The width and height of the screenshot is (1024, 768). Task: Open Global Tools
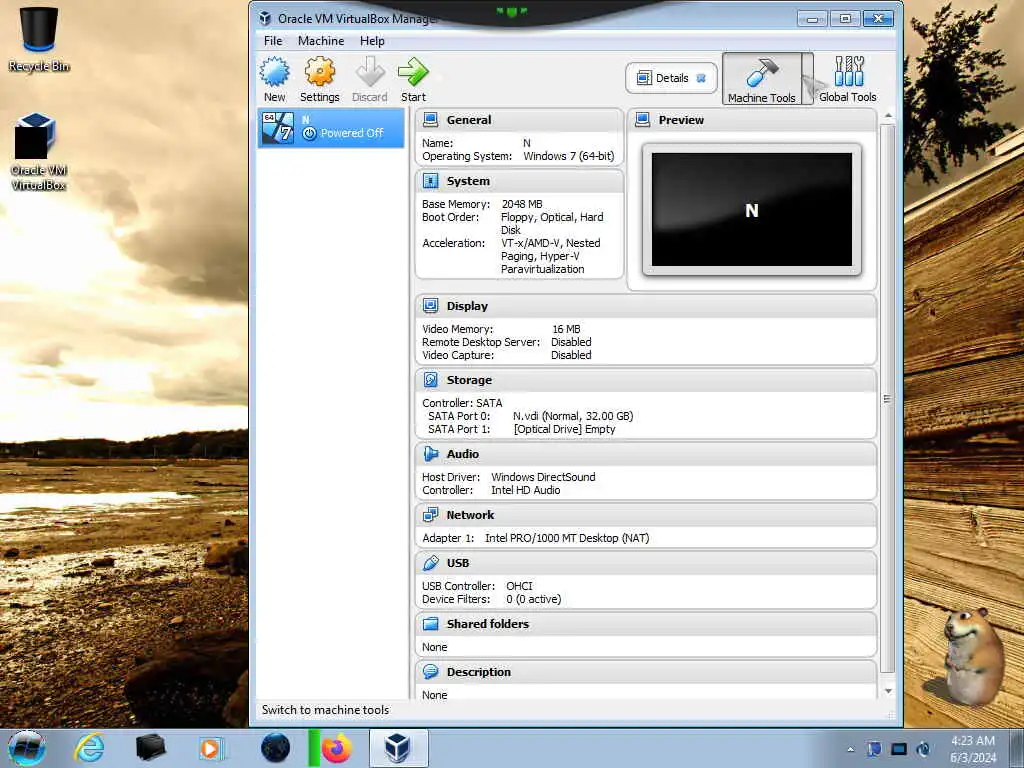point(848,80)
